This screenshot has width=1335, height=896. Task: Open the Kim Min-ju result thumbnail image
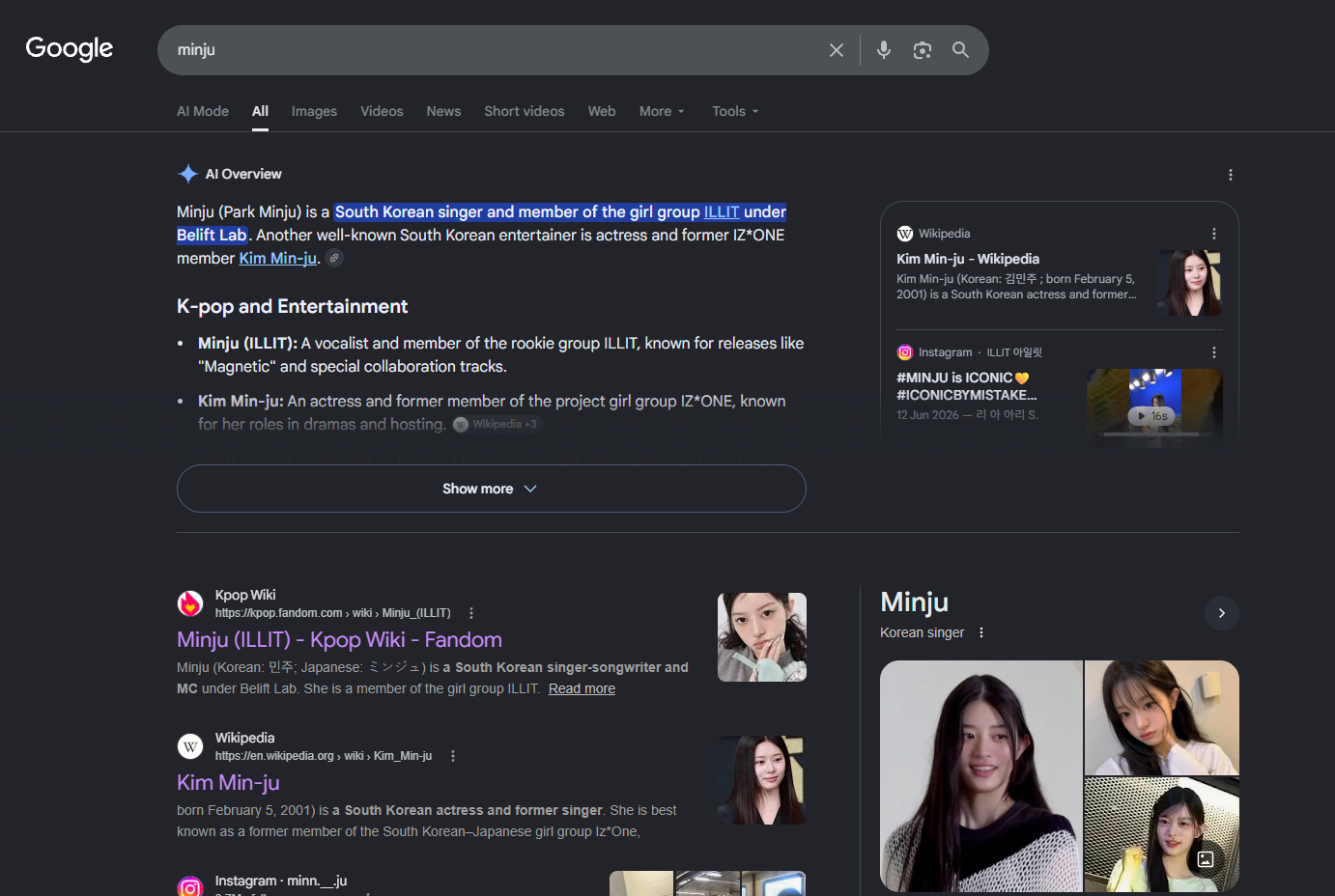click(x=762, y=780)
